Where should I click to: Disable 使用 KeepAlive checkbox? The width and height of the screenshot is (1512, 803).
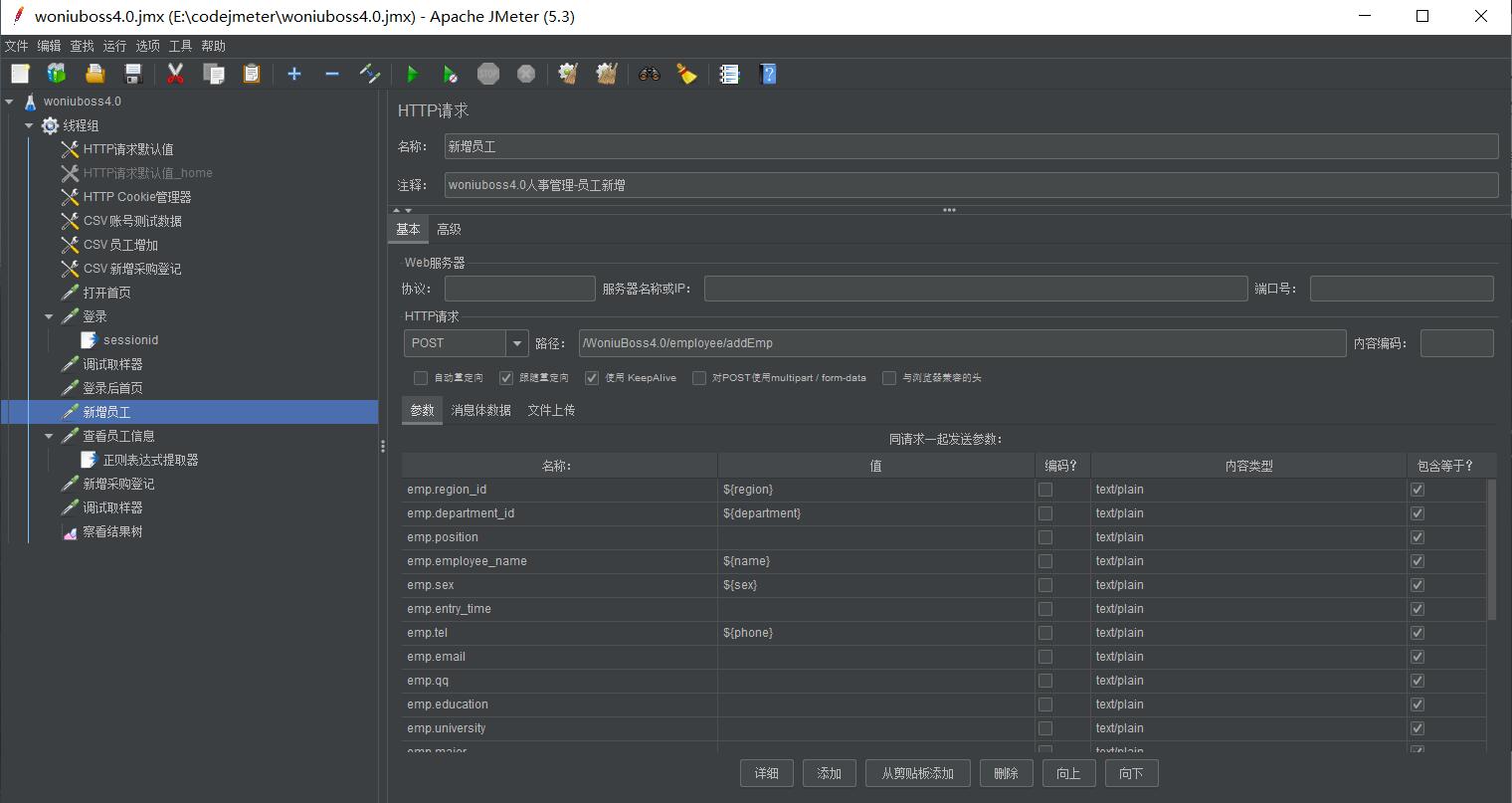[x=592, y=378]
